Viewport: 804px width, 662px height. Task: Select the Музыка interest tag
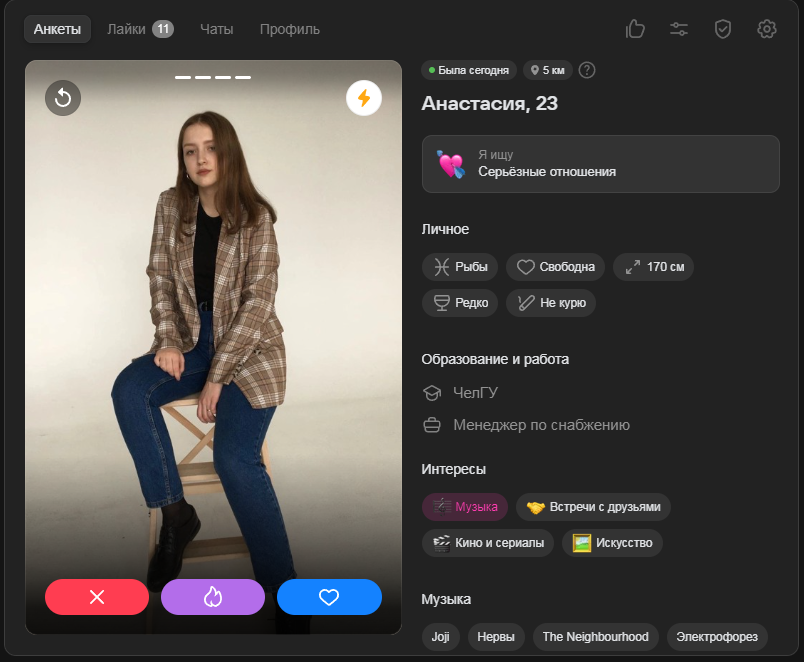tap(465, 507)
